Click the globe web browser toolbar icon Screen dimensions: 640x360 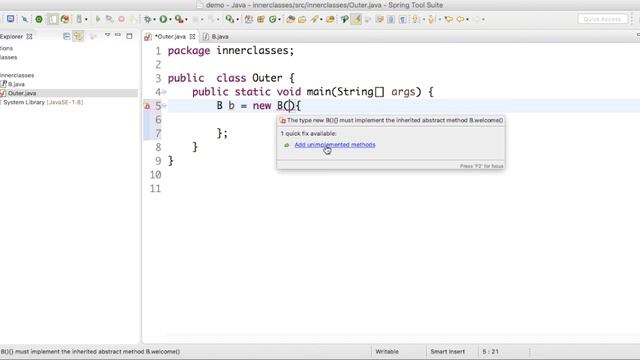64,19
